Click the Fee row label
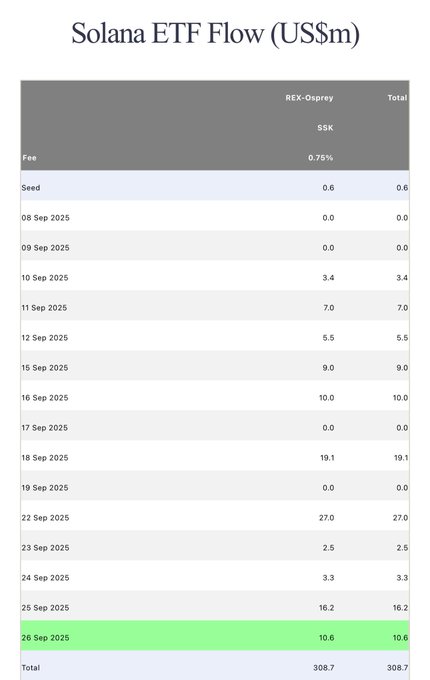The height and width of the screenshot is (680, 430). 29,158
